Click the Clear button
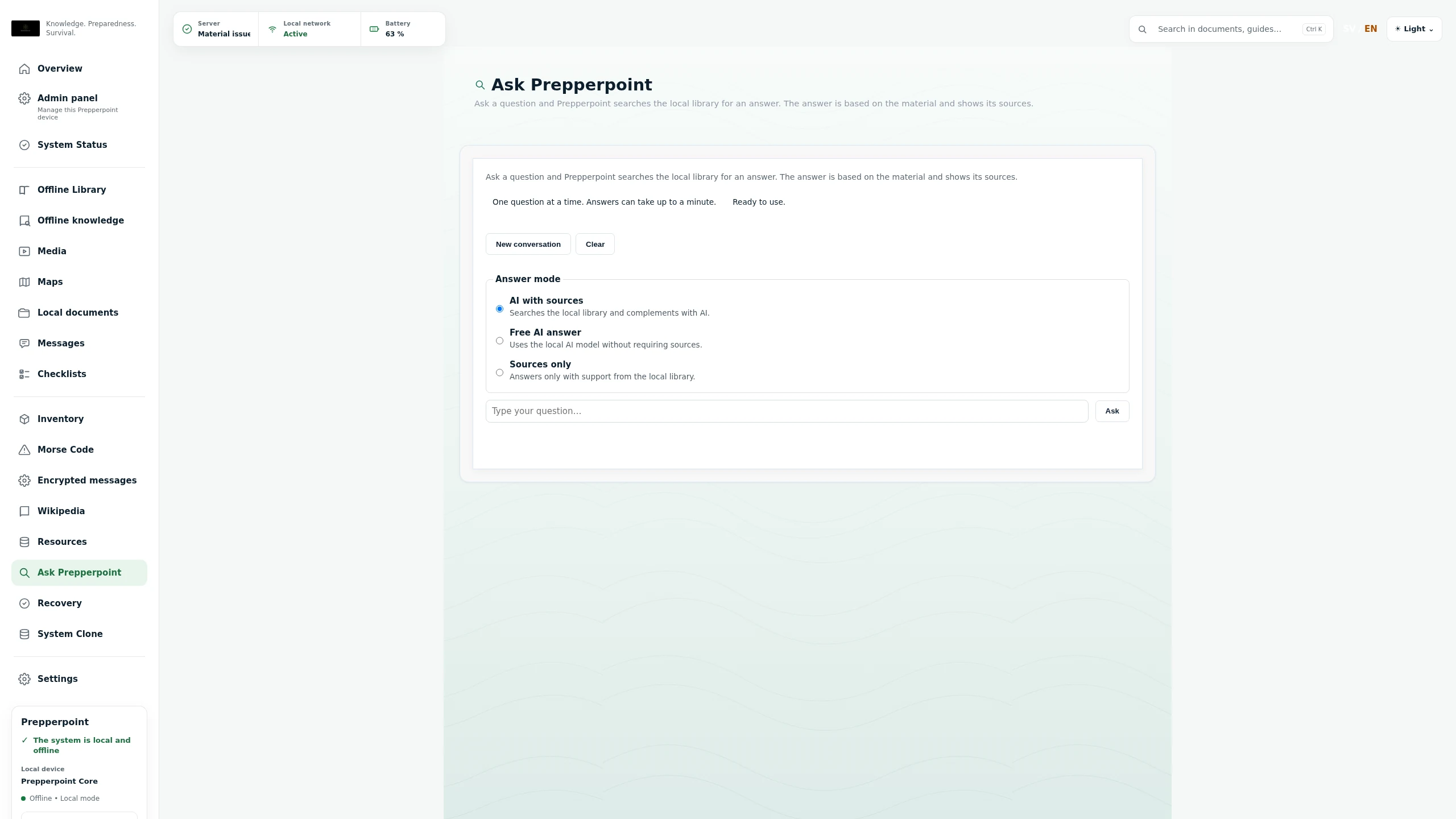Viewport: 1456px width, 819px height. tap(595, 244)
